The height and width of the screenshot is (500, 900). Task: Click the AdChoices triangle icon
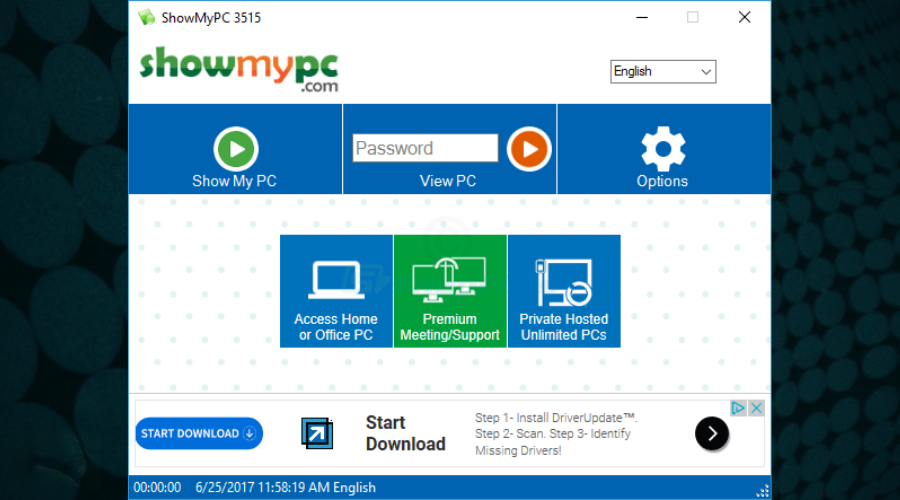tap(738, 408)
